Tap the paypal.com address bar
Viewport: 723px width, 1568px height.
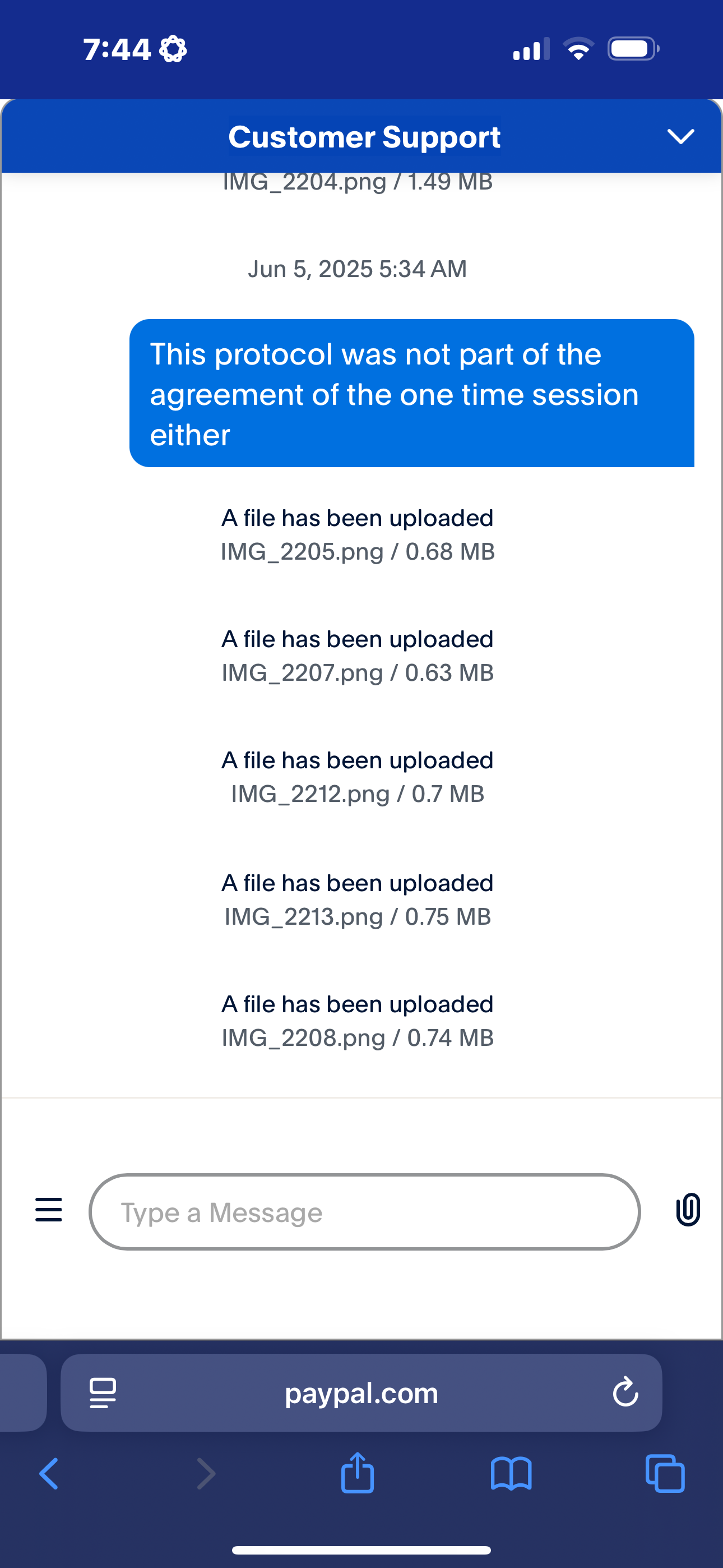point(361,1392)
